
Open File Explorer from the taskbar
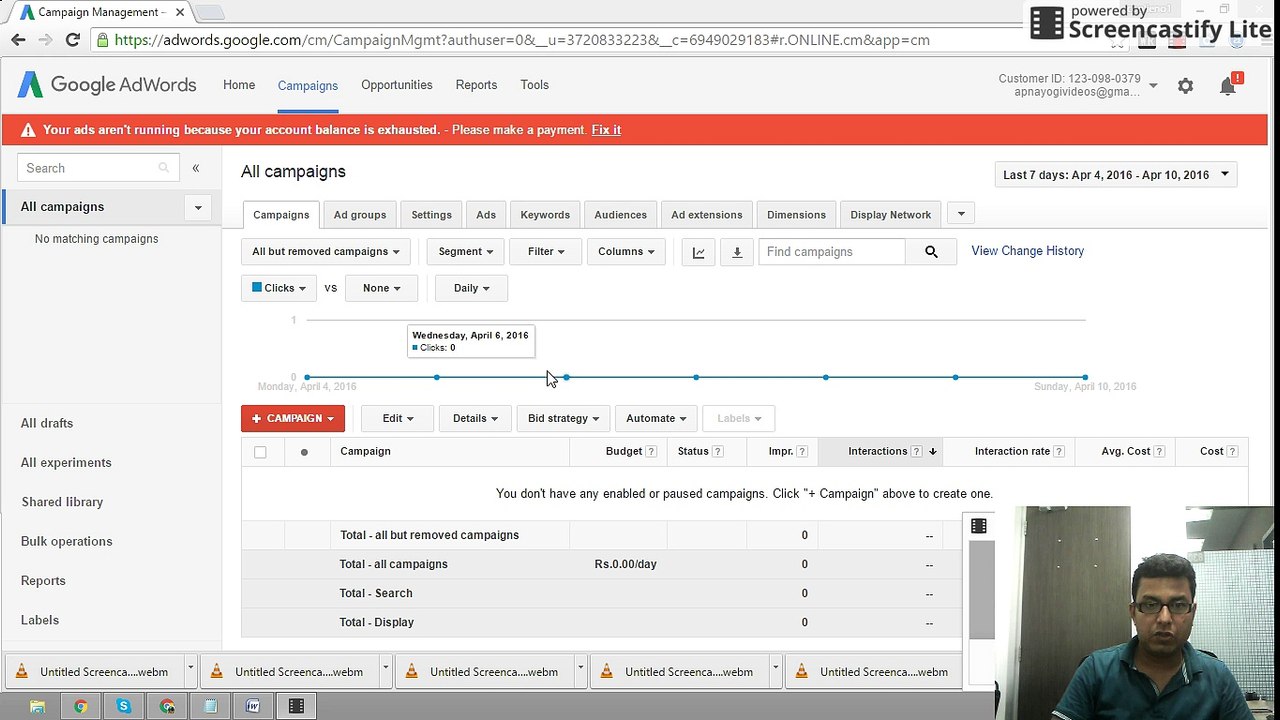coord(37,706)
